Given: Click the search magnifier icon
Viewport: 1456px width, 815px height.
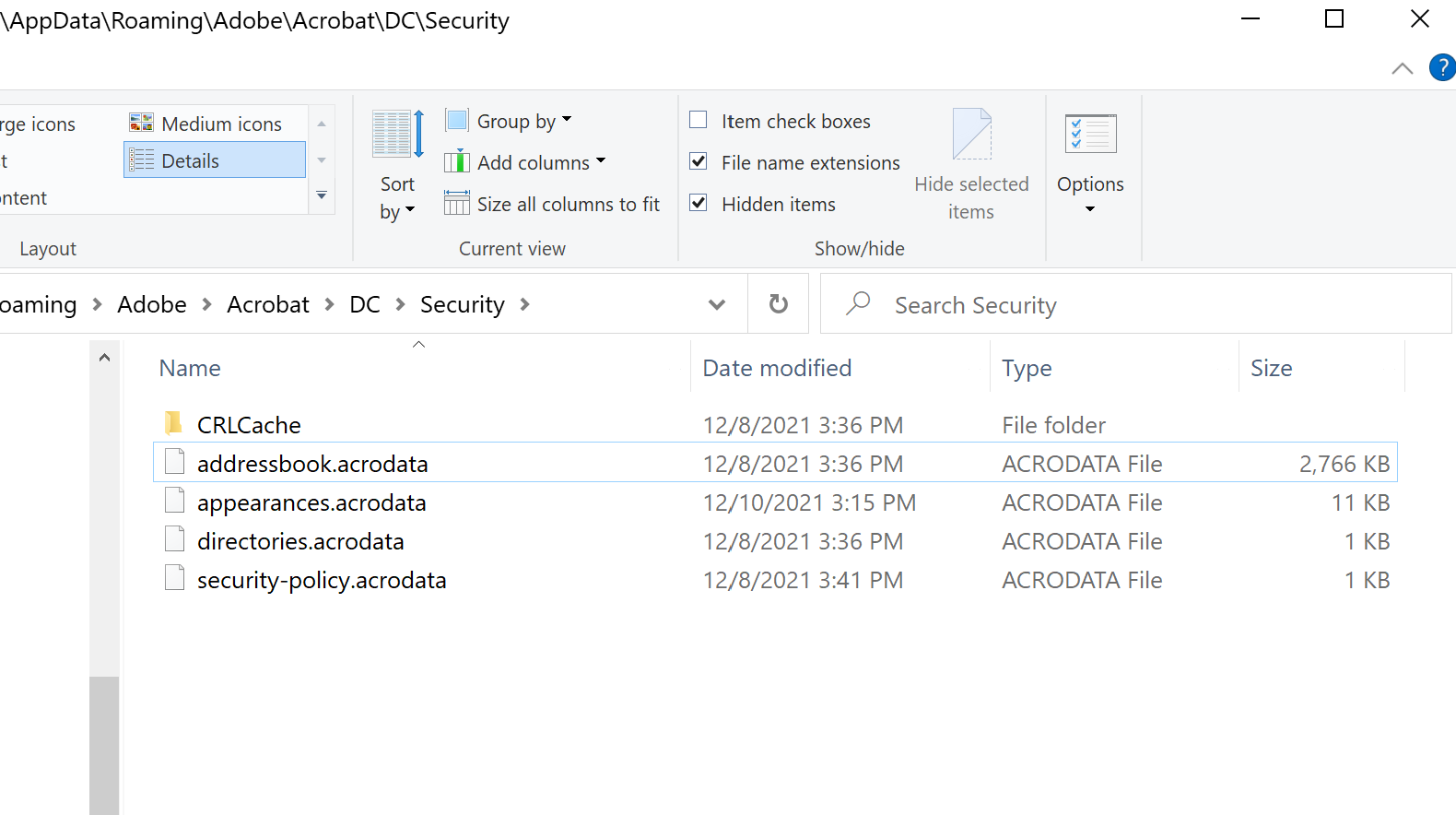Looking at the screenshot, I should pos(859,303).
